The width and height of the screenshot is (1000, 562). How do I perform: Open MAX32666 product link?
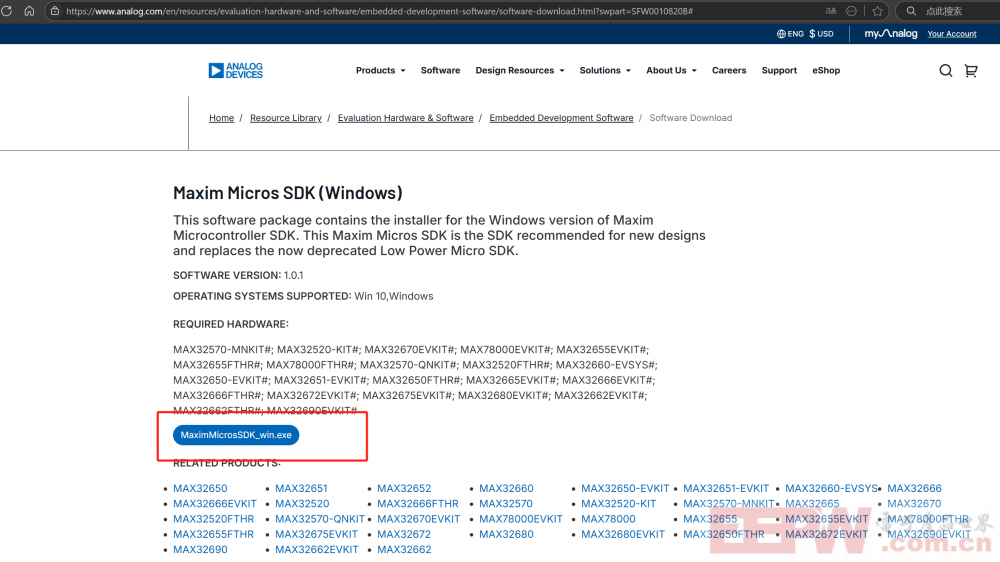(x=915, y=489)
